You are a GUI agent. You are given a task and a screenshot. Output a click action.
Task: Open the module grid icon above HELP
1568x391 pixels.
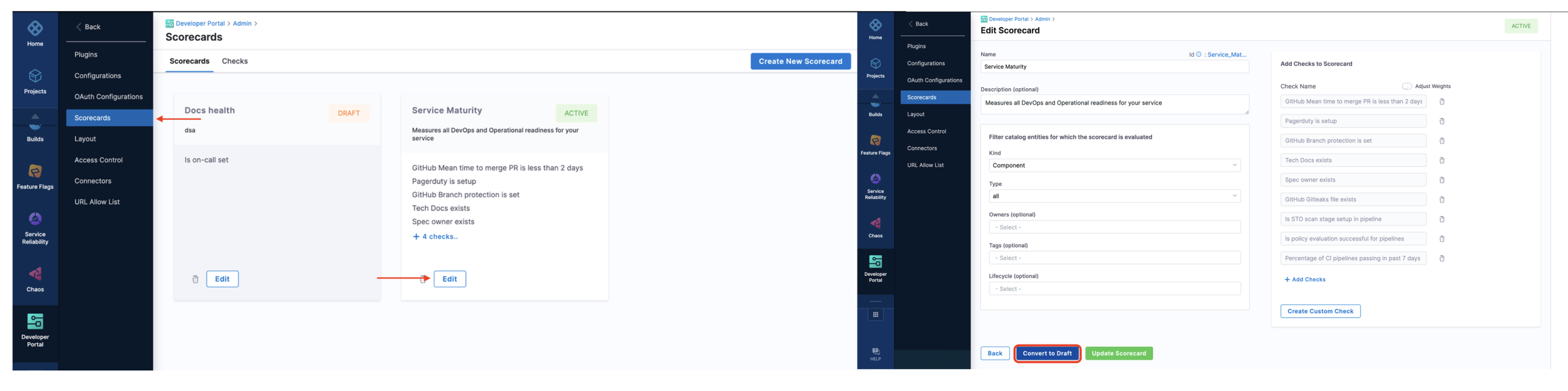point(876,315)
